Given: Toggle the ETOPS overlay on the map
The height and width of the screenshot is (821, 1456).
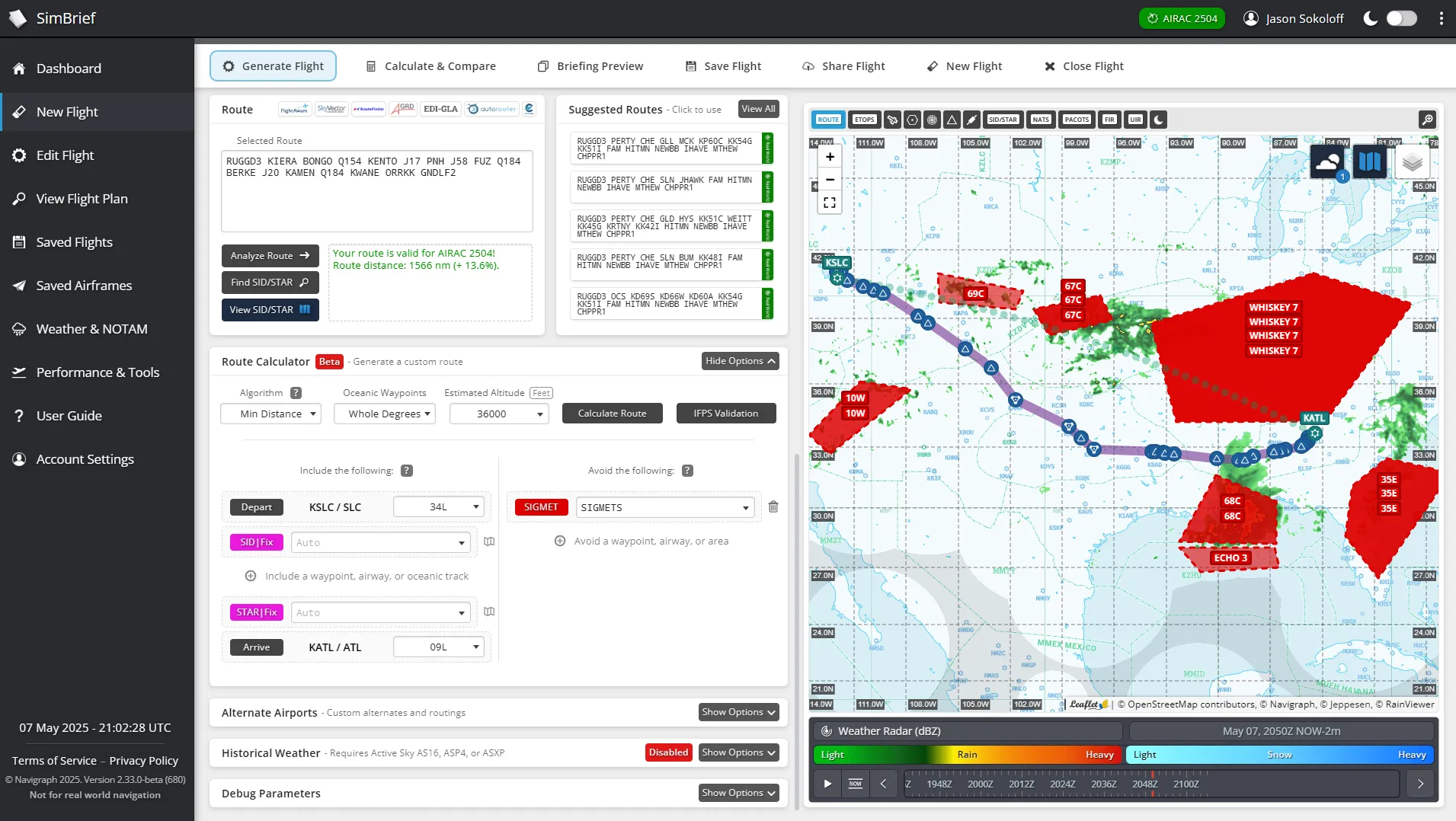Looking at the screenshot, I should [864, 120].
